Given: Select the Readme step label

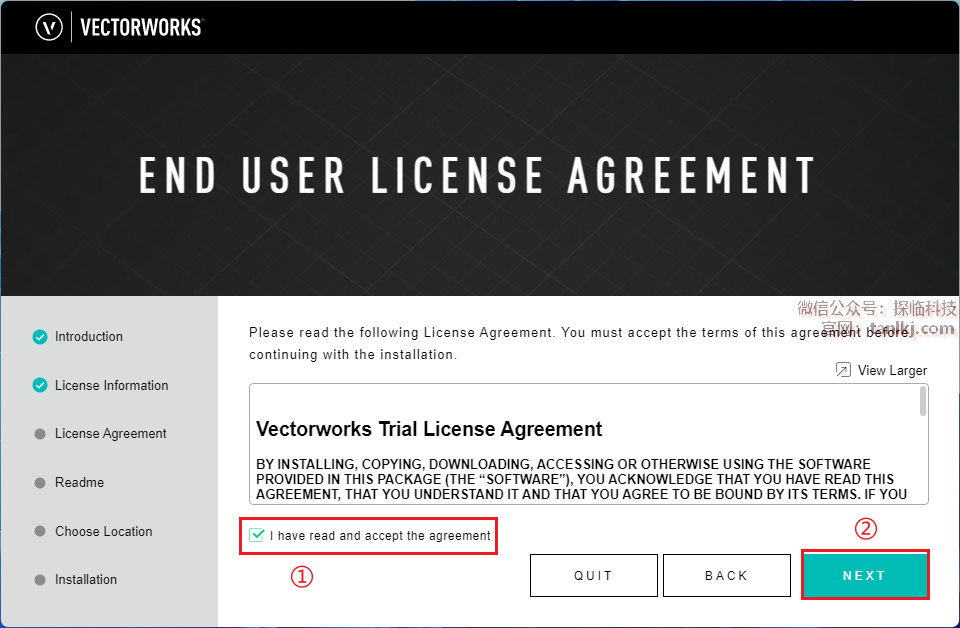Looking at the screenshot, I should click(80, 483).
